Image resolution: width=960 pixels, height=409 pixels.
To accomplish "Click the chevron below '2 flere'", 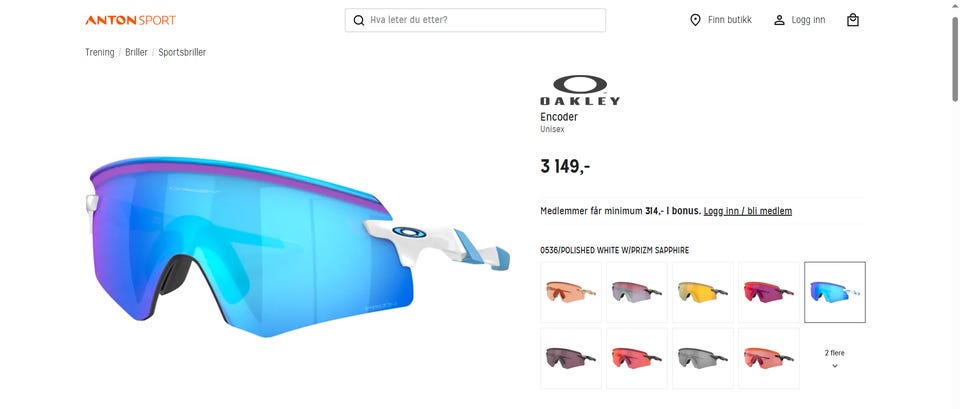I will [x=834, y=366].
